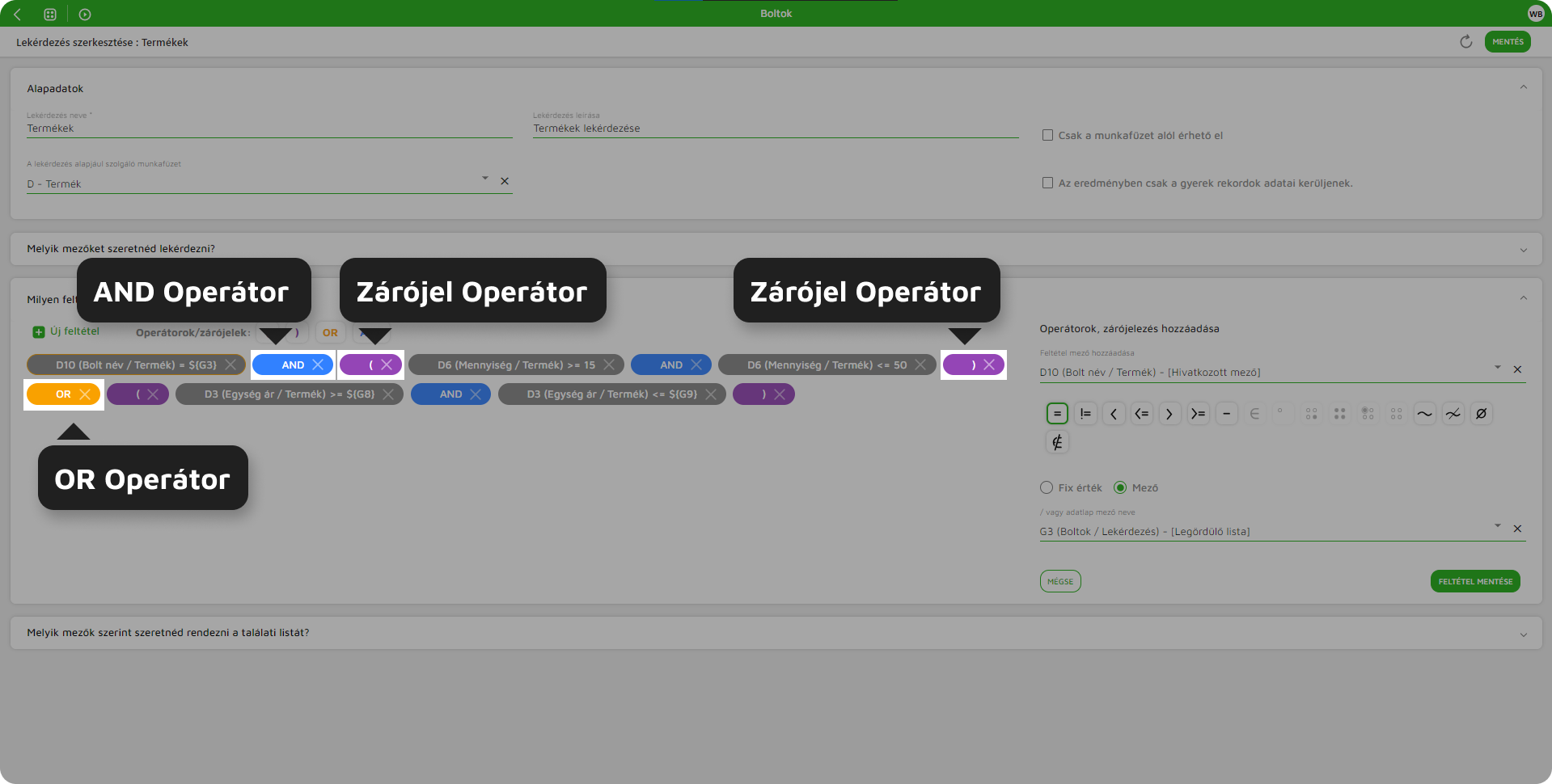Clear the D10 Bolt név field selection
1552x784 pixels.
click(1517, 369)
